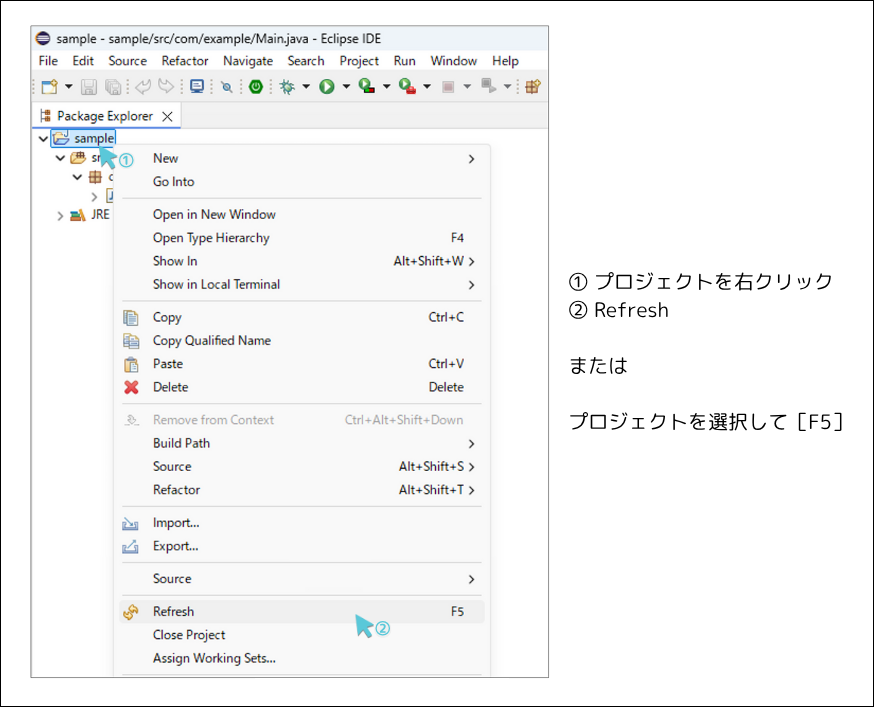
Task: Select Go Into in the context menu
Action: point(302,182)
